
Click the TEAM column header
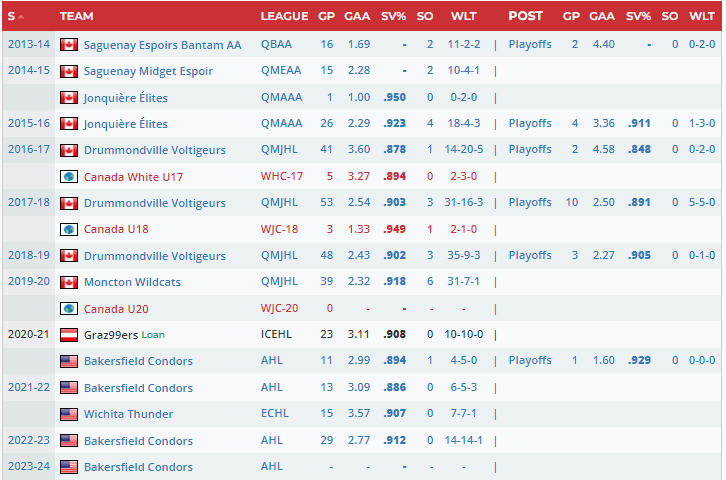point(77,16)
